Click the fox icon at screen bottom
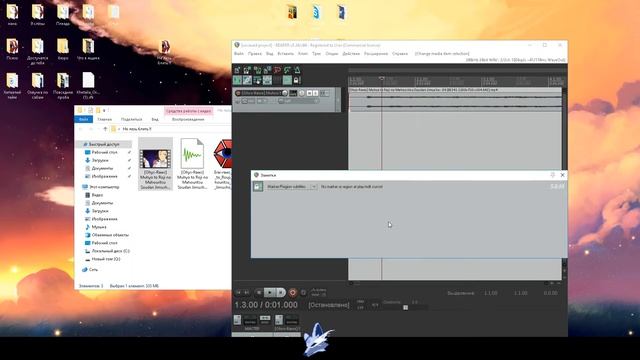 pos(318,339)
